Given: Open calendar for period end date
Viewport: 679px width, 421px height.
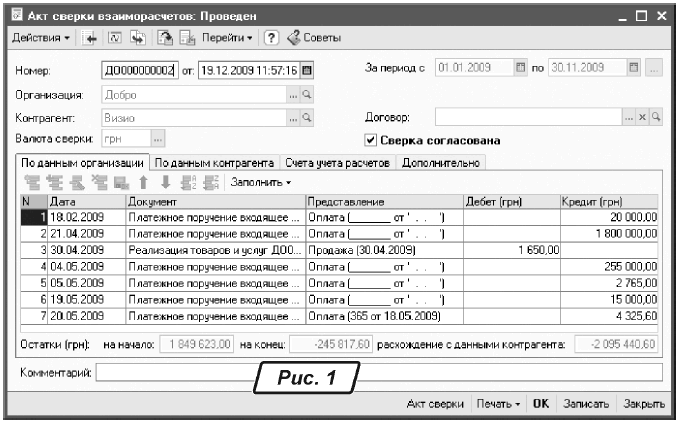Looking at the screenshot, I should point(632,69).
